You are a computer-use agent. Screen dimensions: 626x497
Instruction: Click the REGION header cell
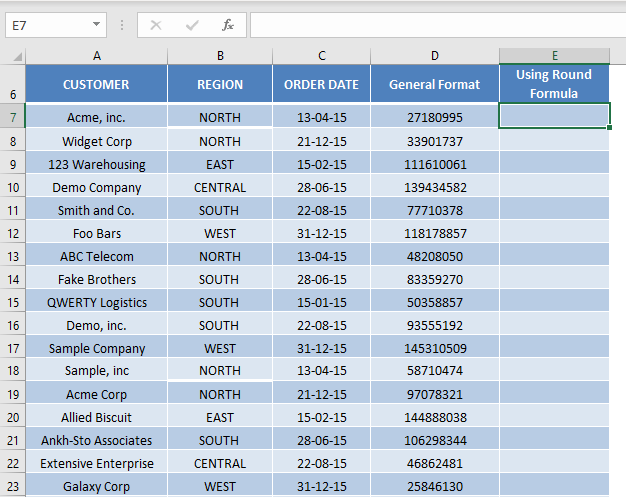click(220, 84)
